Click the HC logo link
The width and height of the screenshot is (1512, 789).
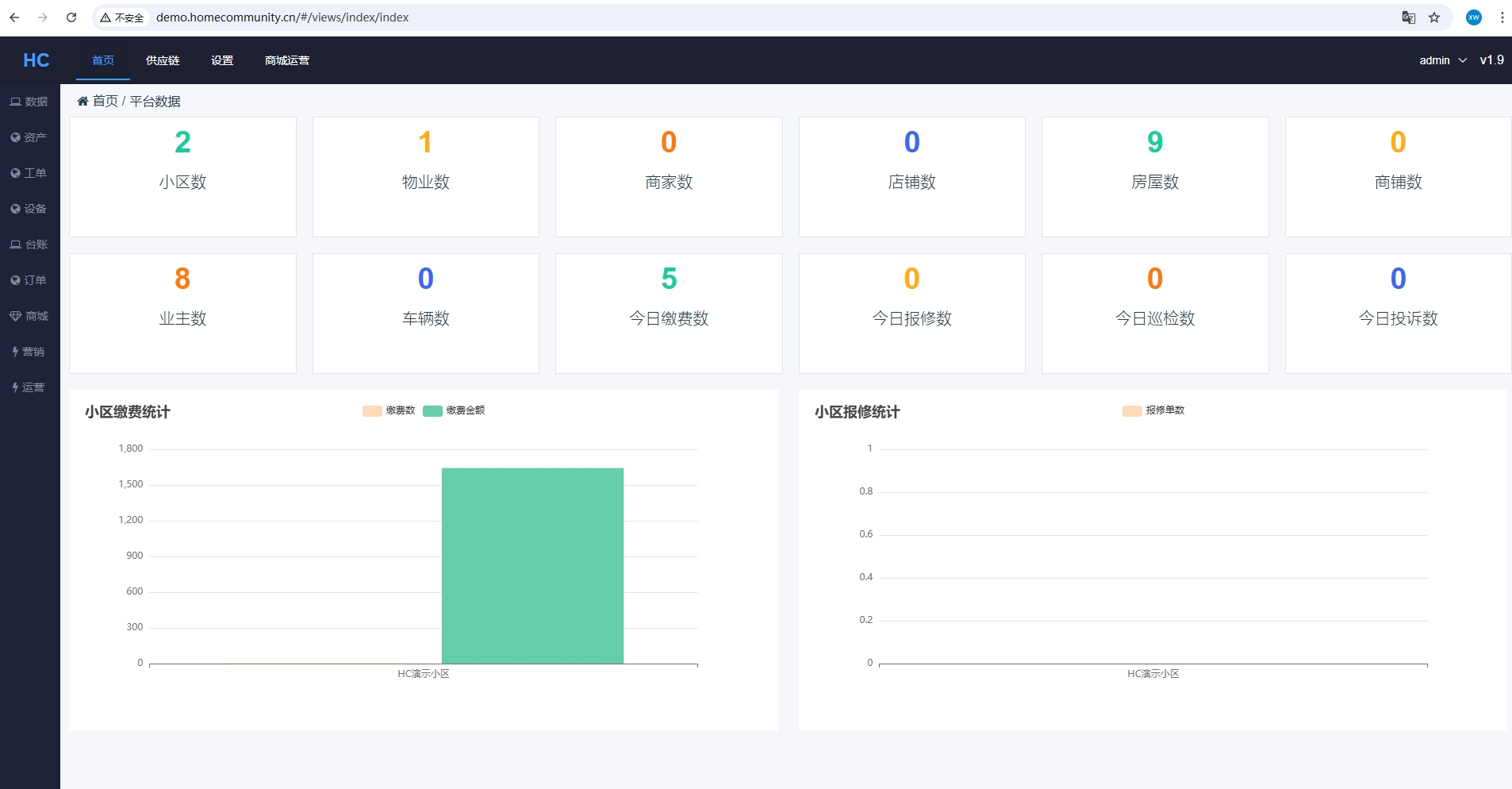(36, 60)
